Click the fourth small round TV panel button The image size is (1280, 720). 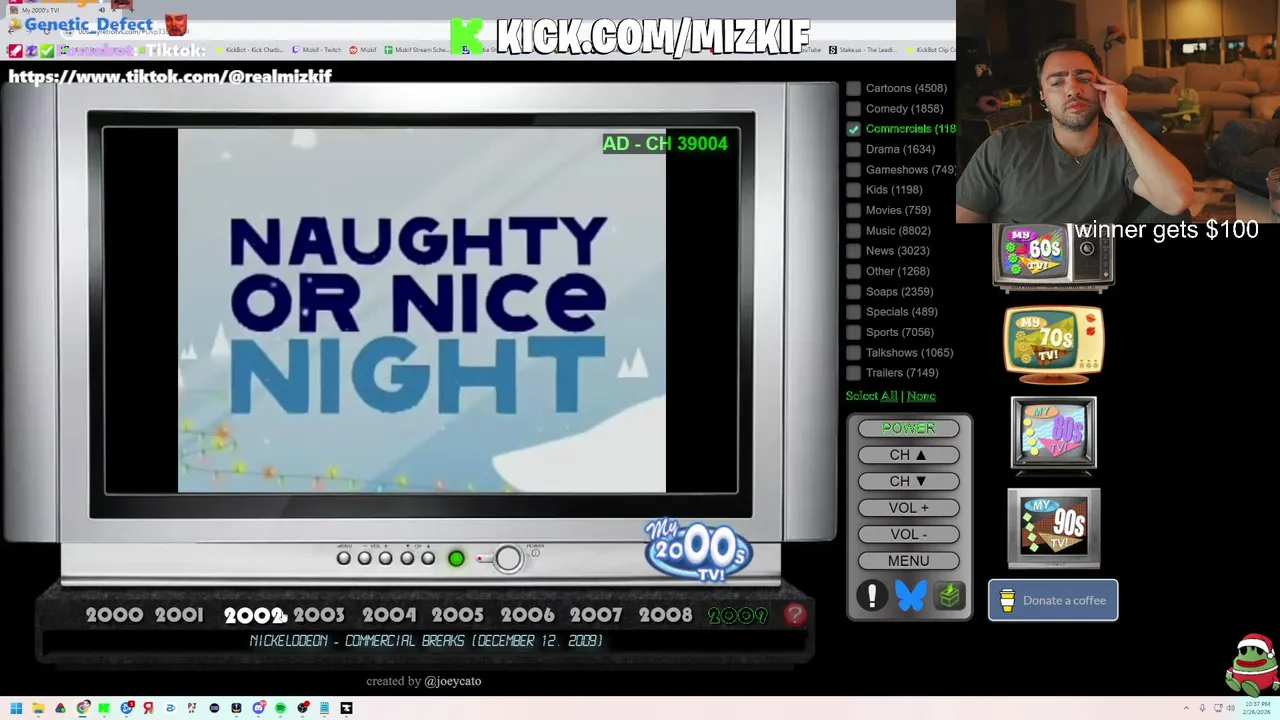407,558
